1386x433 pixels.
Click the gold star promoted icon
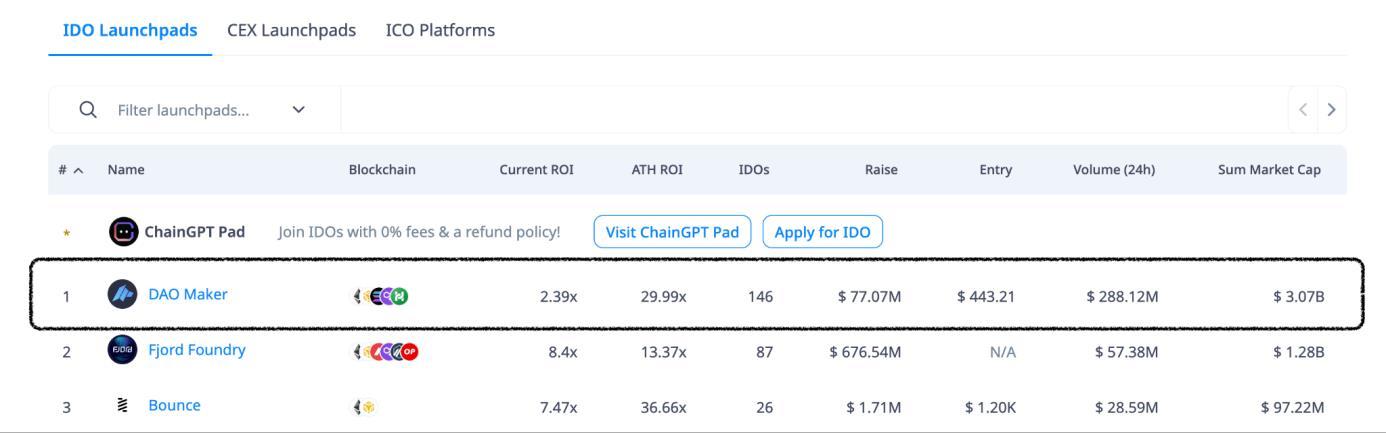coord(66,233)
